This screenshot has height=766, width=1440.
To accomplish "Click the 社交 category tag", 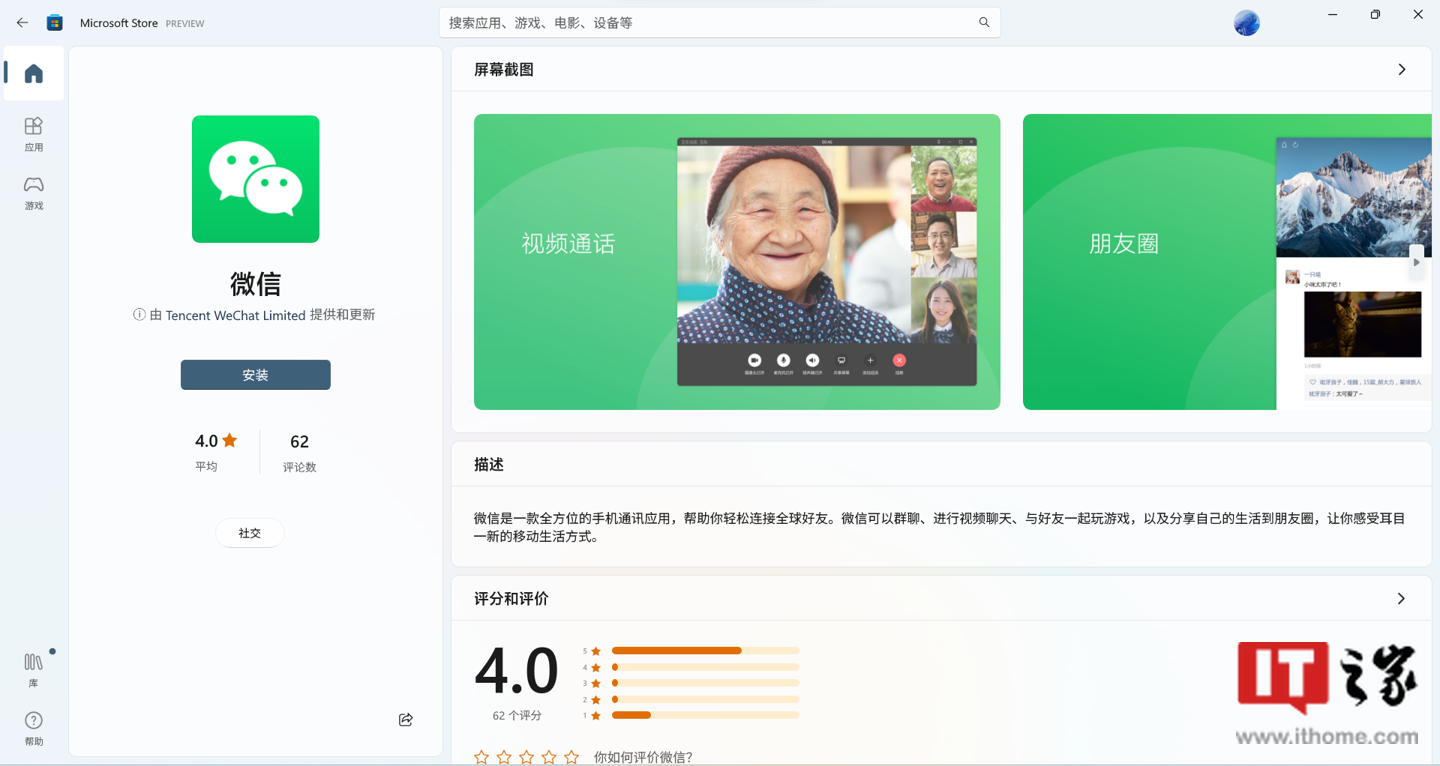I will [x=250, y=533].
